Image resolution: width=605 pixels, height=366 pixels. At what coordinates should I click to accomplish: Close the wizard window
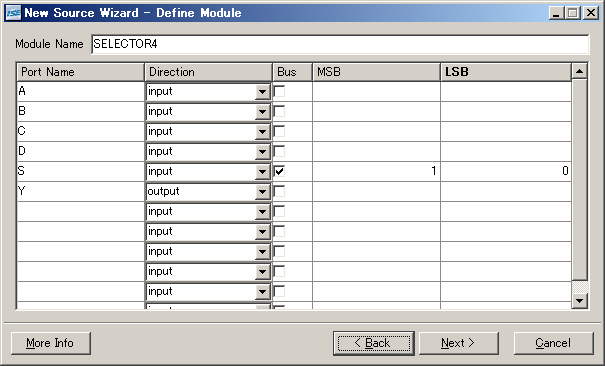591,13
